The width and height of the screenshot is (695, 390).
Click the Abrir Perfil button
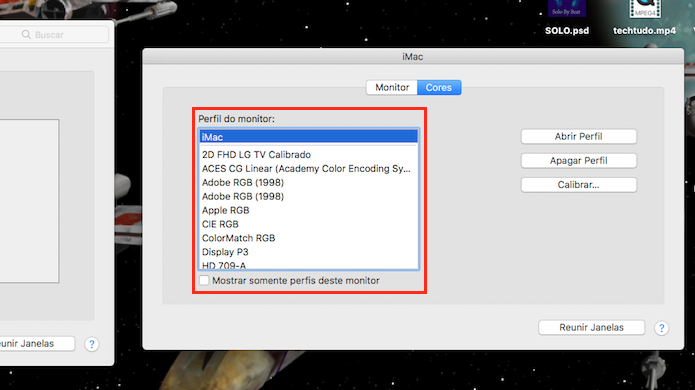click(578, 136)
